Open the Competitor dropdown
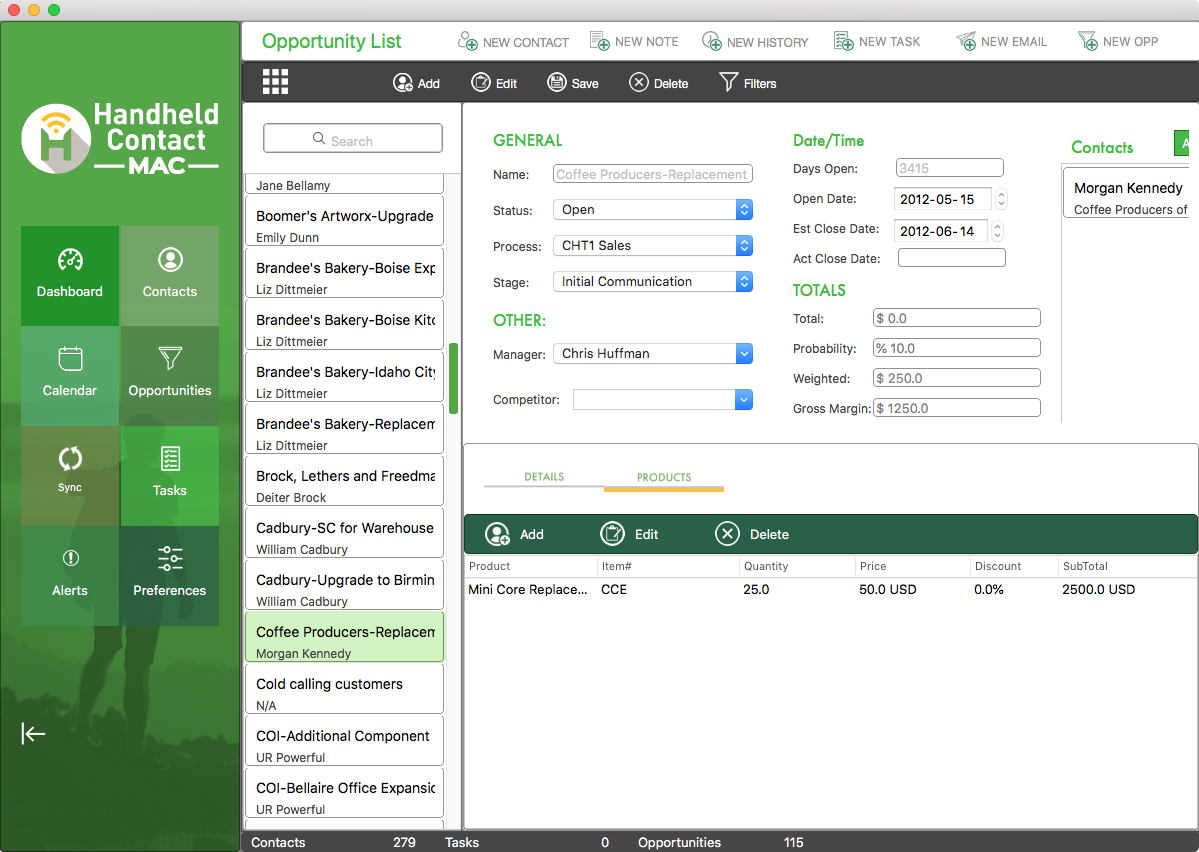 tap(743, 400)
